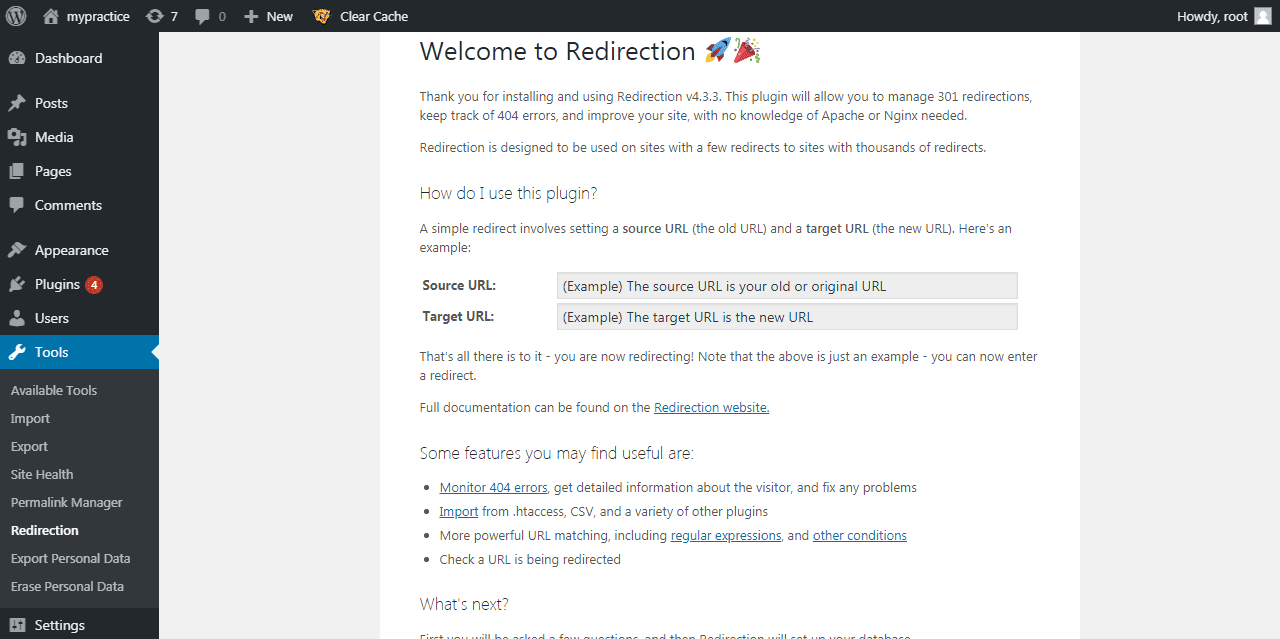Open the mypractice home icon
The image size is (1280, 639).
51,16
